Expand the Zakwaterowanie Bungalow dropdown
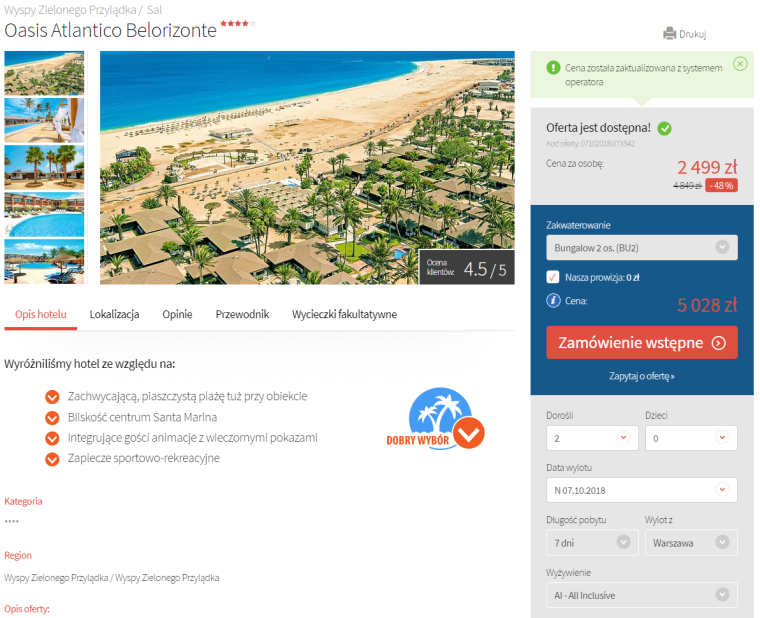The image size is (760, 618). pyautogui.click(x=641, y=248)
